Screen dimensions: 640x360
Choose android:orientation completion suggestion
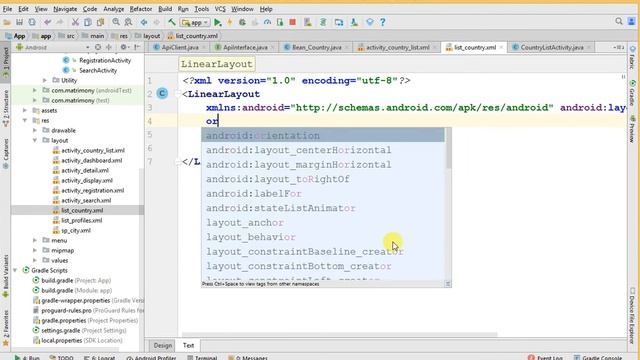322,136
